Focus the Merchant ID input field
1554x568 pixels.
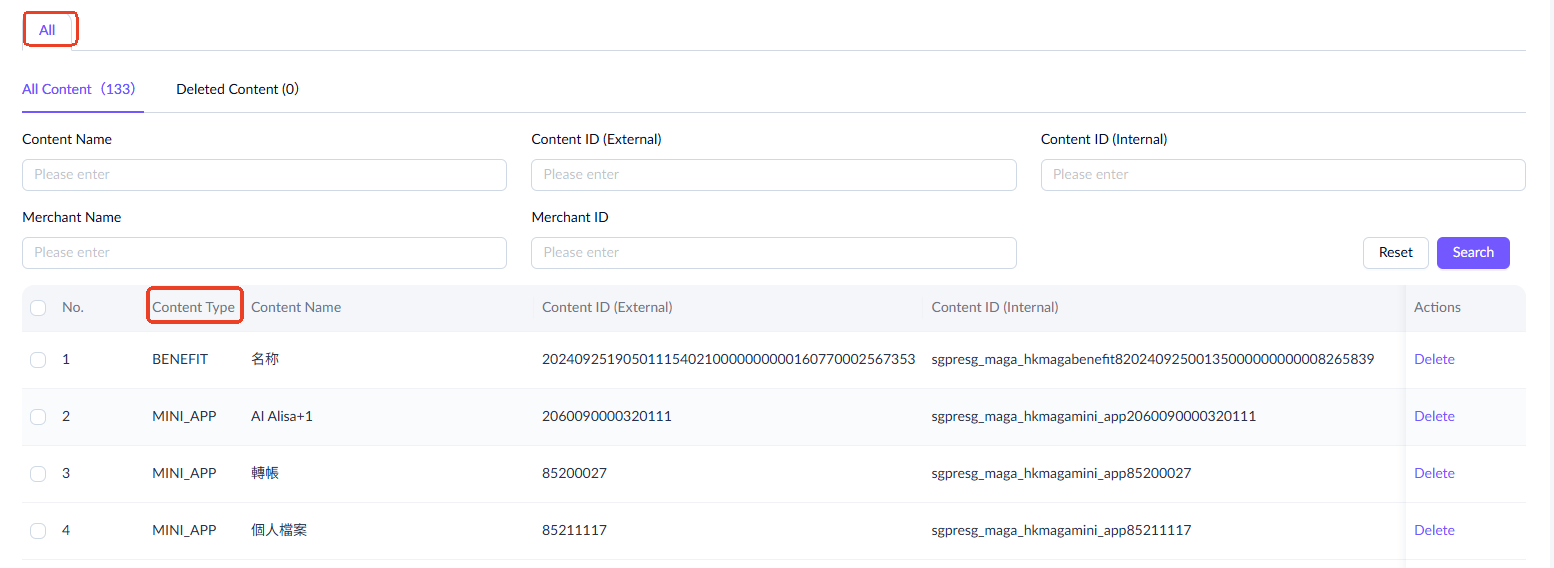click(773, 253)
